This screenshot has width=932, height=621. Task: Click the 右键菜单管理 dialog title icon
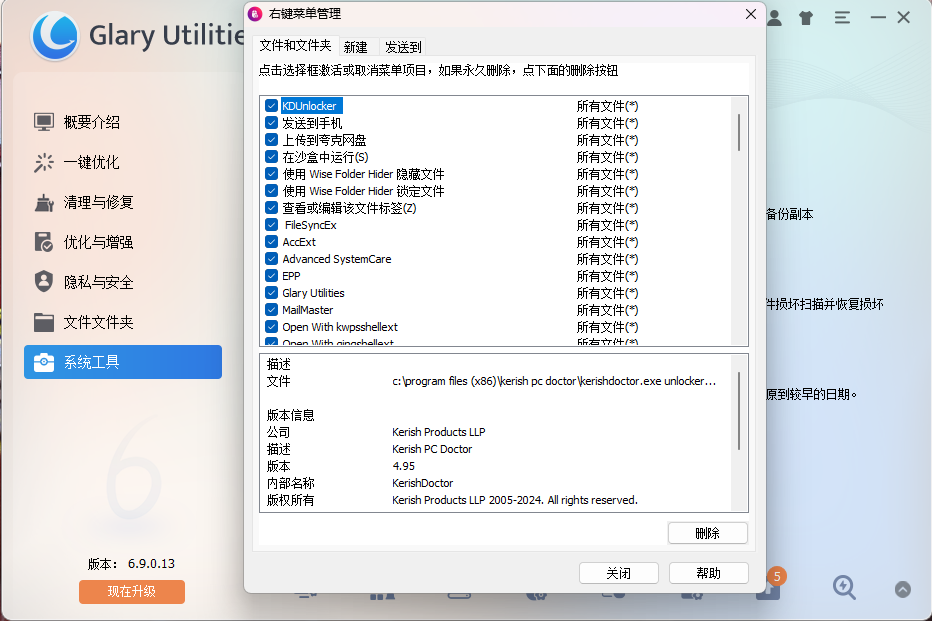click(255, 14)
